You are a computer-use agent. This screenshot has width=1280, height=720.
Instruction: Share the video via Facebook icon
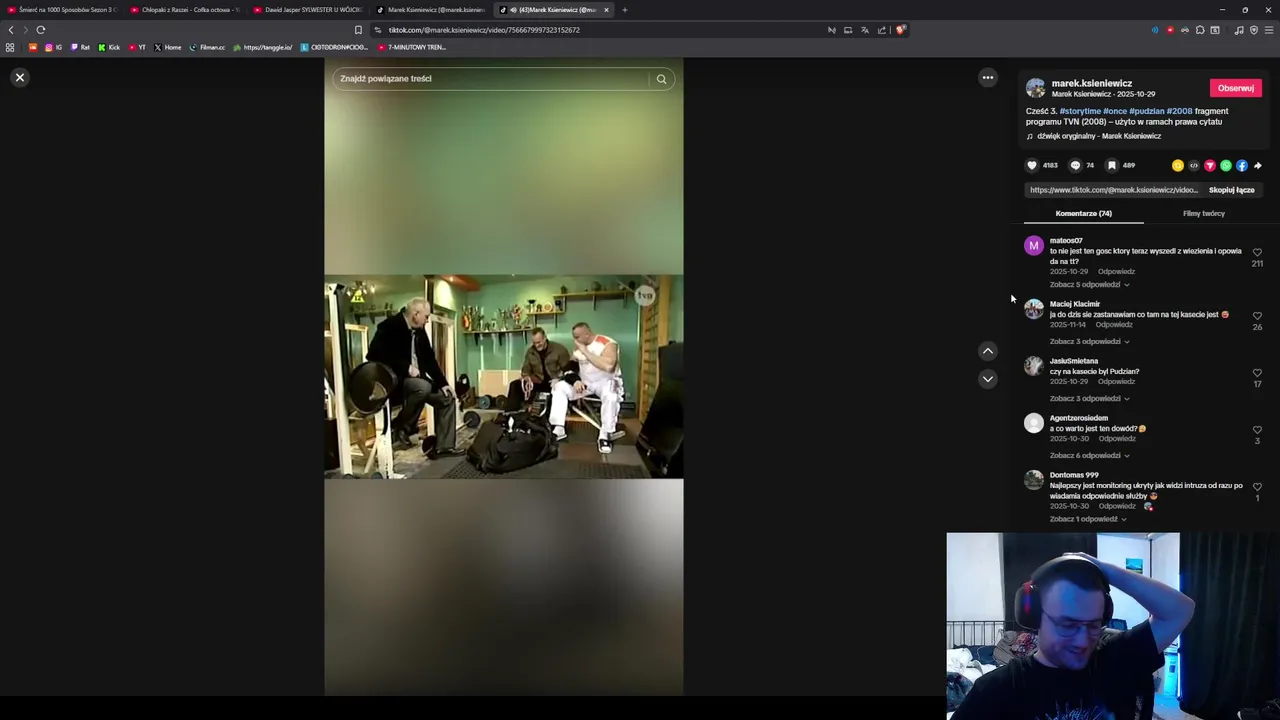(1242, 166)
